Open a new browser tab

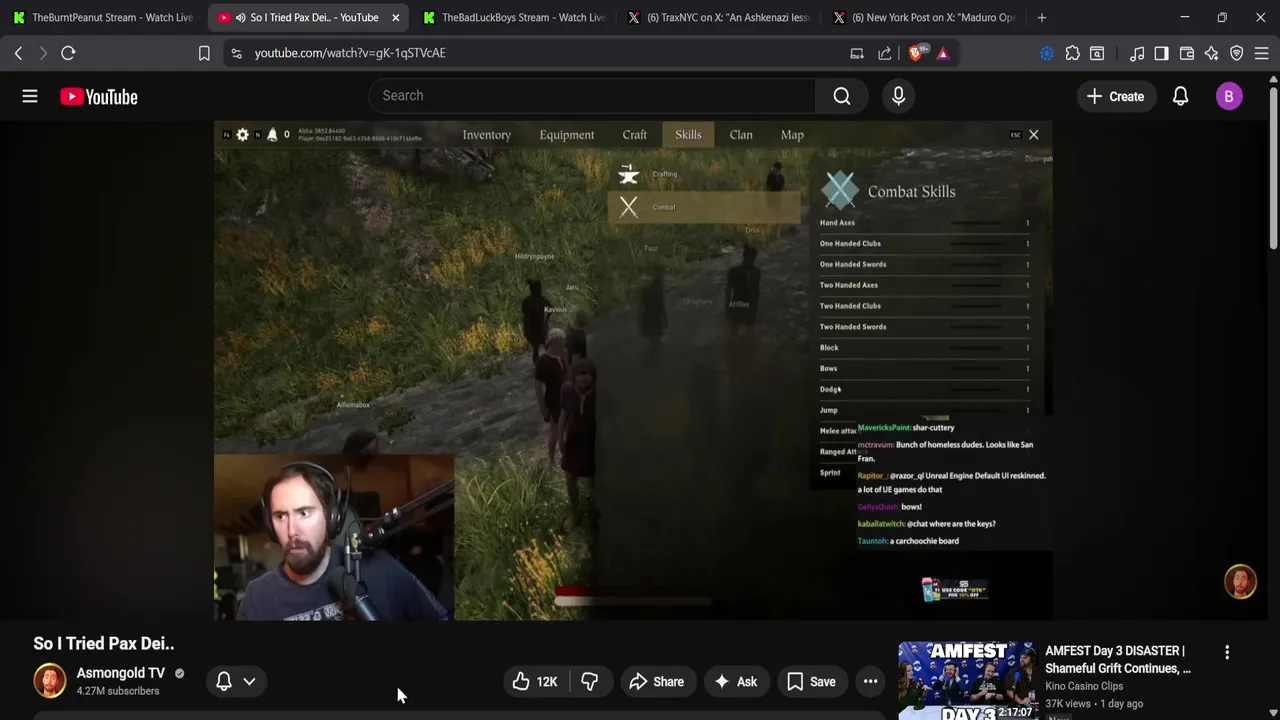point(1041,17)
